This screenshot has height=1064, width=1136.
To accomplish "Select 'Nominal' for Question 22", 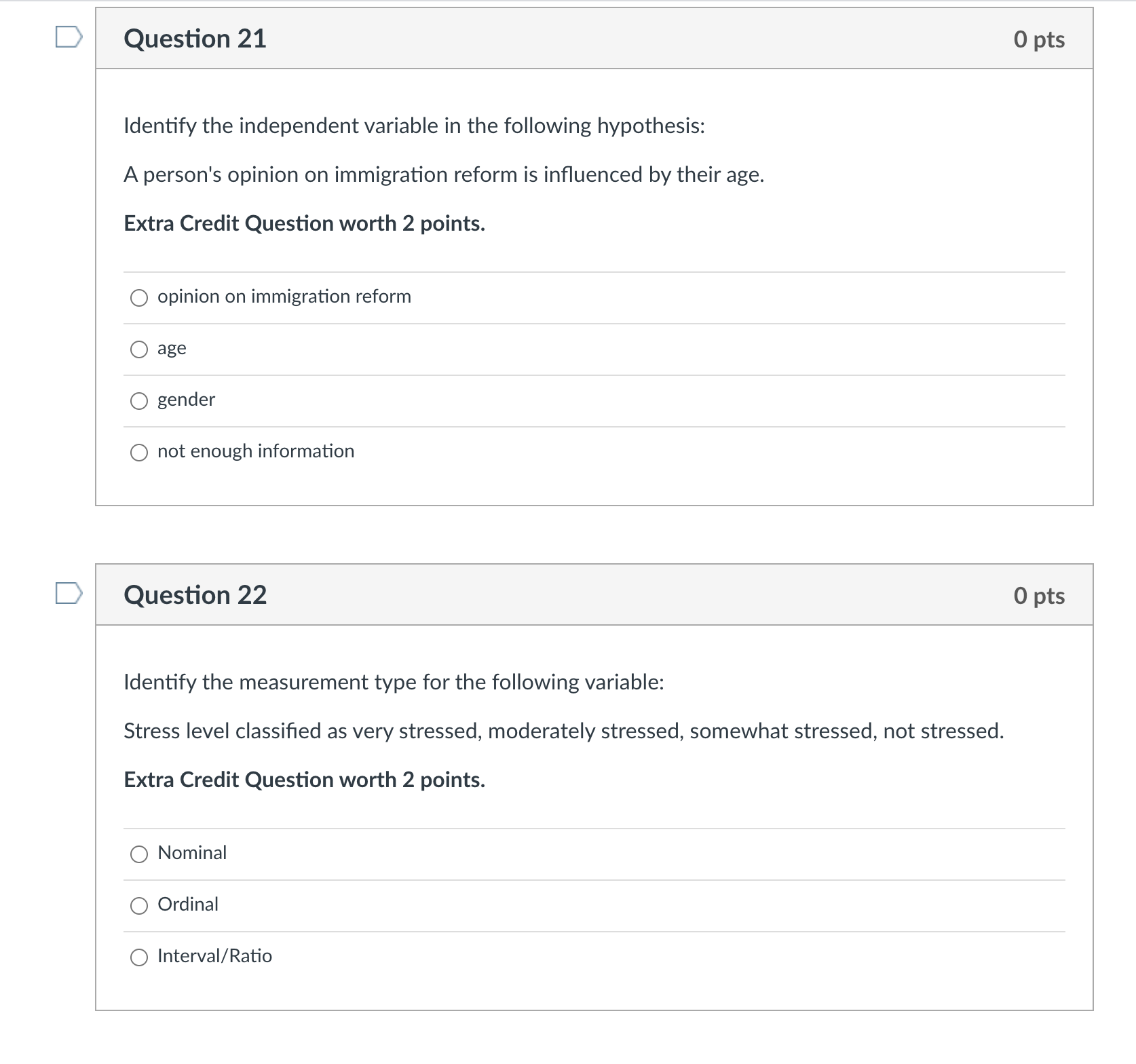I will tap(139, 854).
